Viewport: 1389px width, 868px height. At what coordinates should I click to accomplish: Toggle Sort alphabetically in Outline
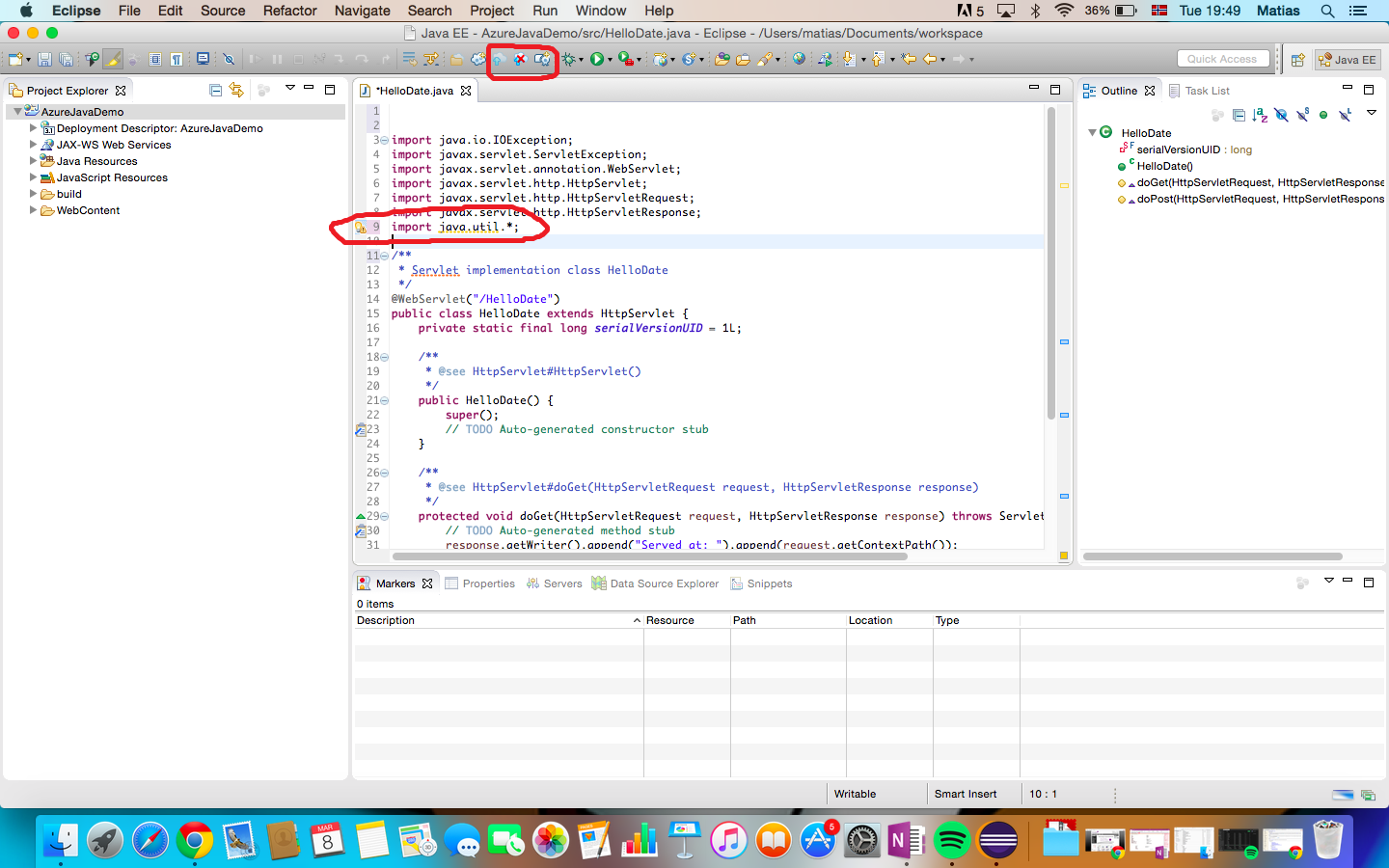pyautogui.click(x=1260, y=115)
